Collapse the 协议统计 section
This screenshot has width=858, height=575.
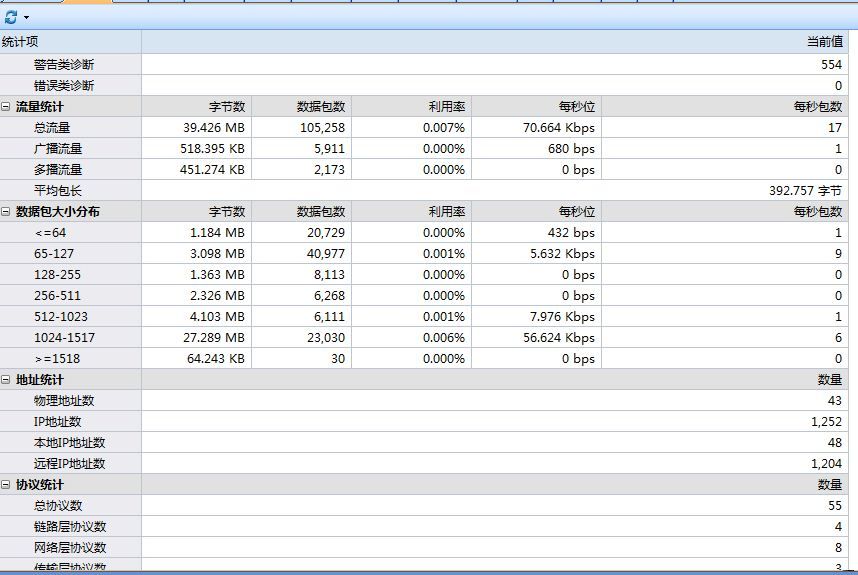6,484
